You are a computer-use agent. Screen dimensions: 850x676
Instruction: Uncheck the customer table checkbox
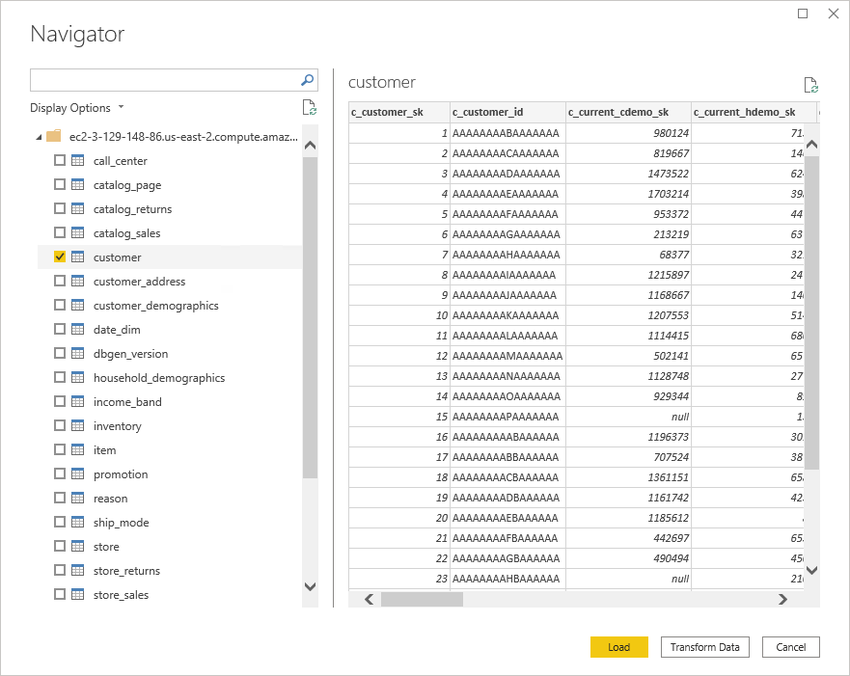tap(60, 257)
